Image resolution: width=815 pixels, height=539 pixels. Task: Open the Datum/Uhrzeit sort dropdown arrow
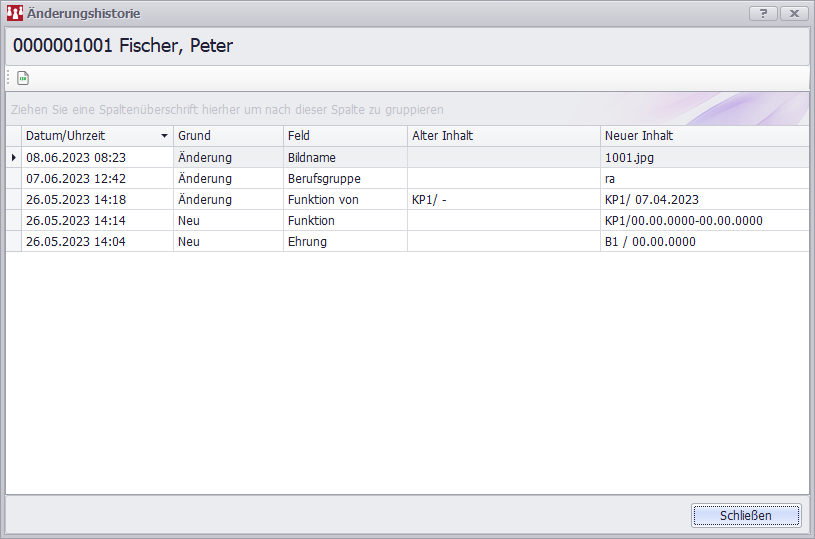coord(164,136)
